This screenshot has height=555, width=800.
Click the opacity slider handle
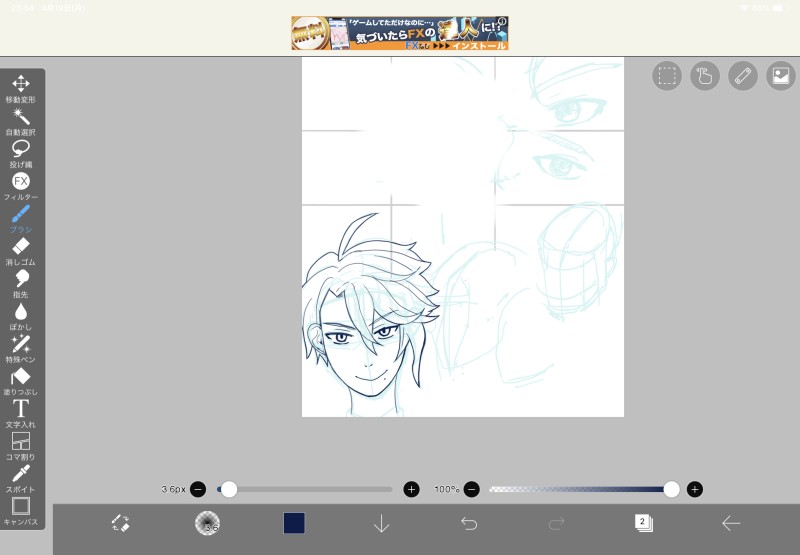[x=671, y=489]
